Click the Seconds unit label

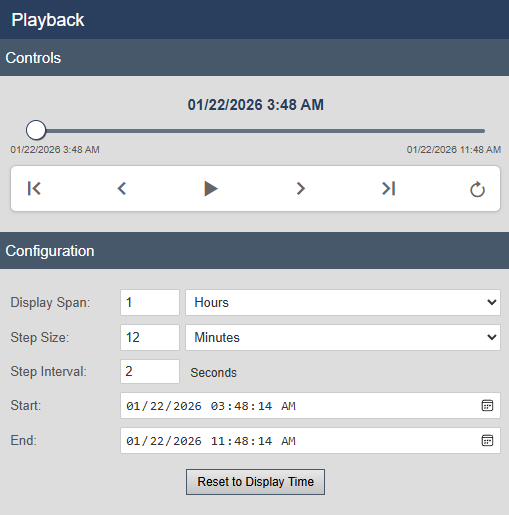[x=213, y=373]
